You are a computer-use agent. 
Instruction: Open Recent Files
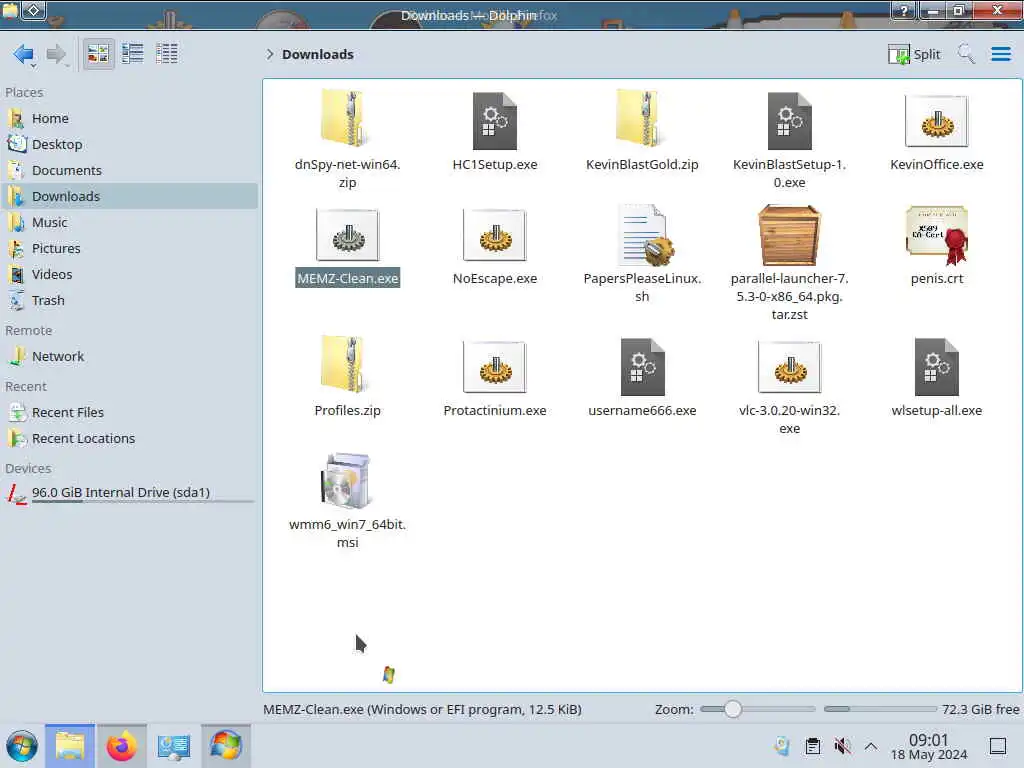point(131,413)
